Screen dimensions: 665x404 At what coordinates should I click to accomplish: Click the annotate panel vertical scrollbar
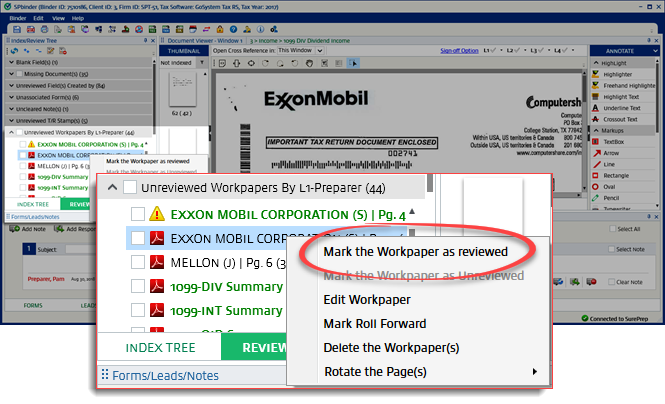658,134
